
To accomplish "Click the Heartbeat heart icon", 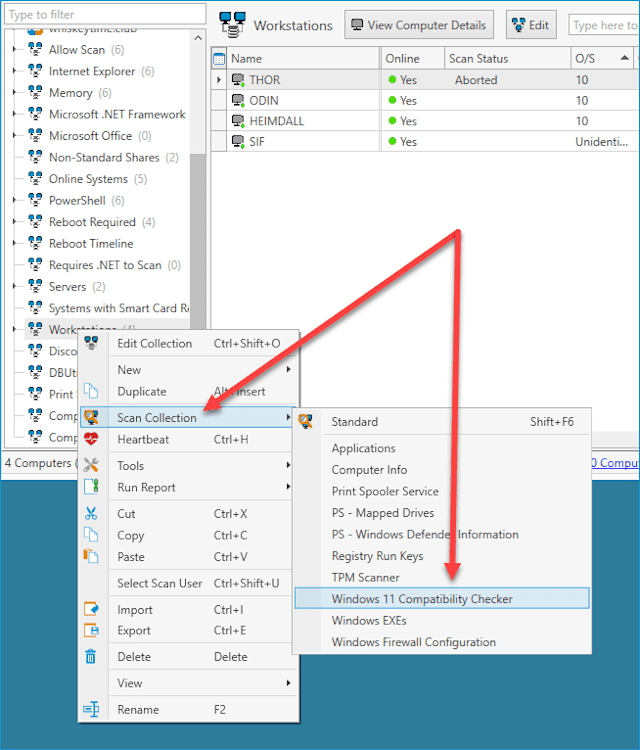I will pyautogui.click(x=91, y=439).
